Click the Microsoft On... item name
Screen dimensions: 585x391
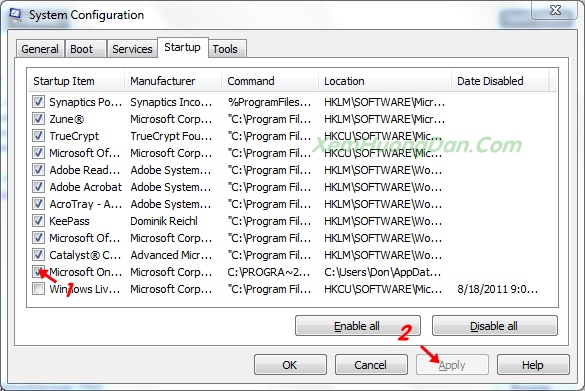click(85, 272)
